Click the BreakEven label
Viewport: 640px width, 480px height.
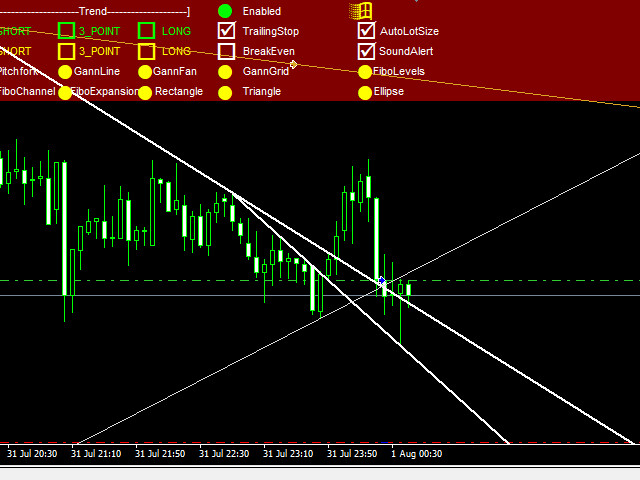click(269, 51)
